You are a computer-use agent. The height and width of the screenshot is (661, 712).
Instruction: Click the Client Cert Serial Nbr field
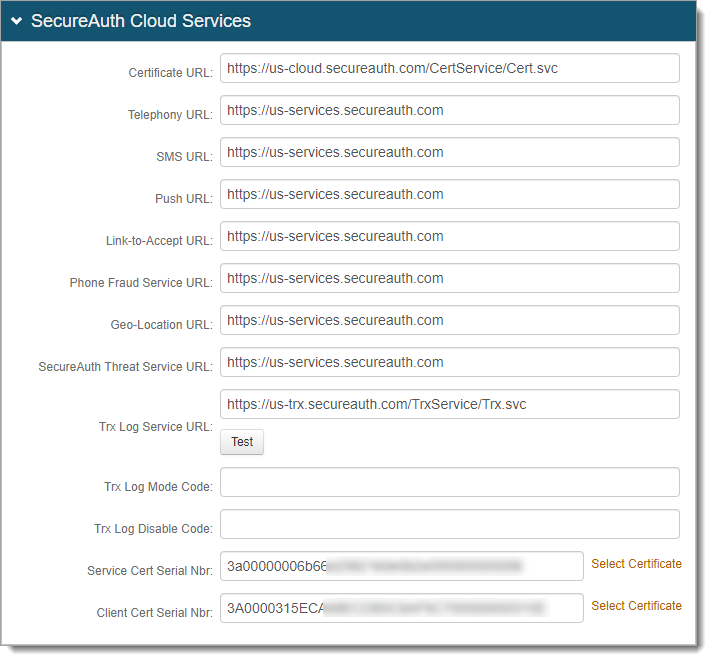401,609
